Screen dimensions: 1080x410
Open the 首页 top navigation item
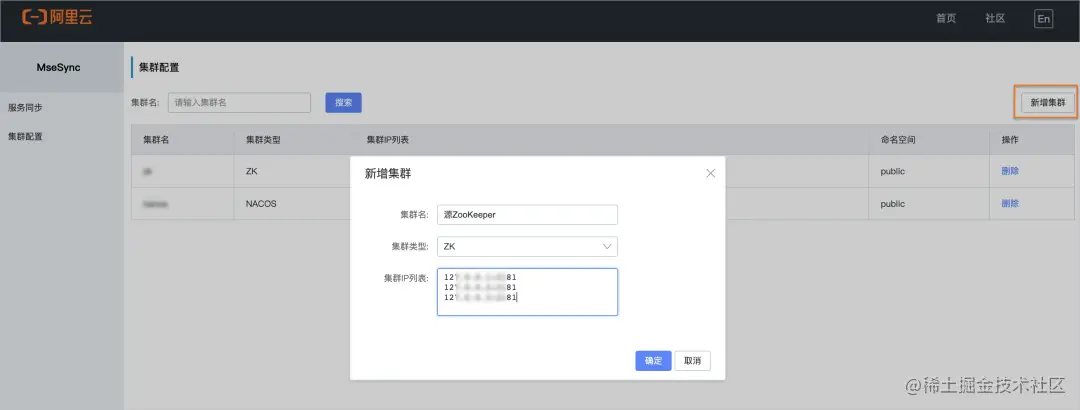[x=946, y=19]
